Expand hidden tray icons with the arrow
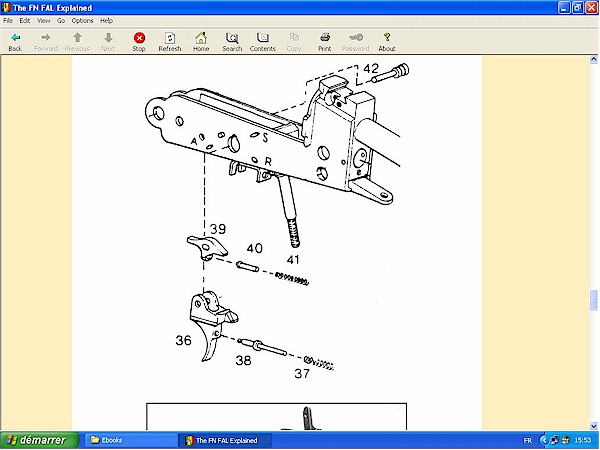600x450 pixels. [x=544, y=440]
